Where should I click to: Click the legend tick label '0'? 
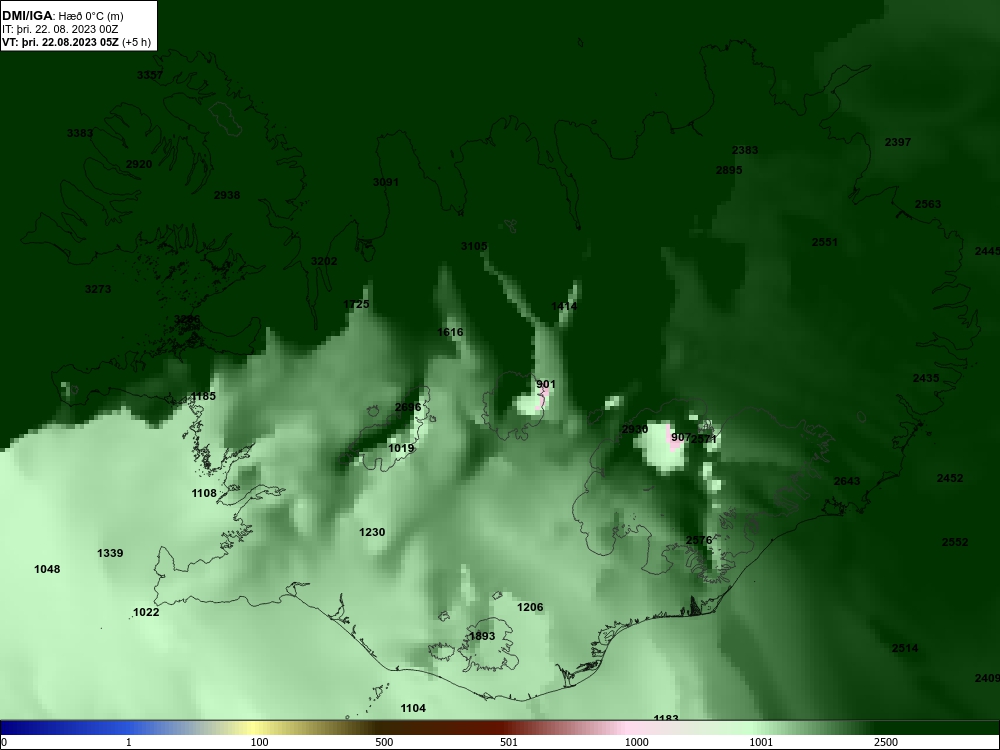(x=4, y=742)
